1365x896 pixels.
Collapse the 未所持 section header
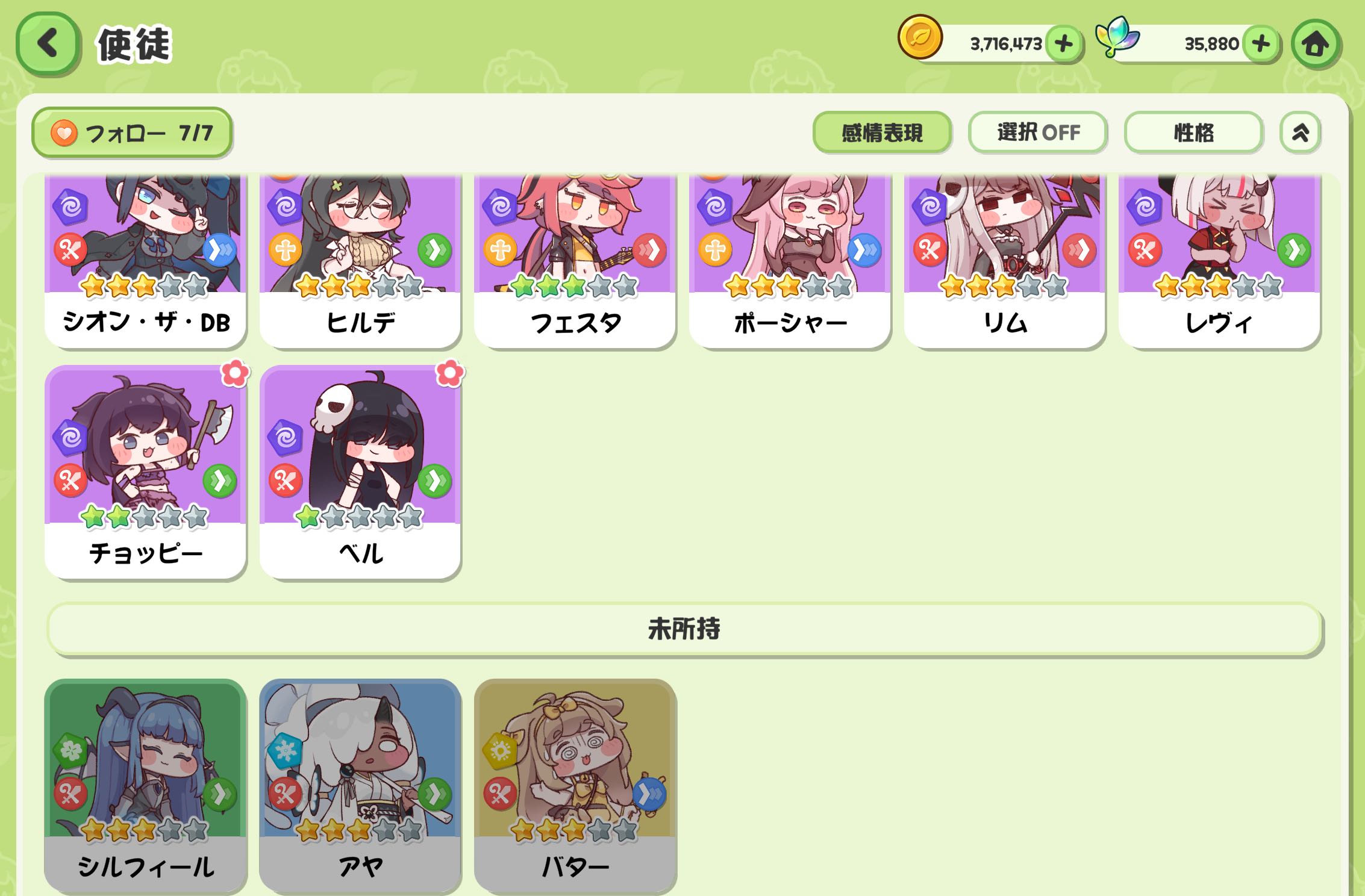click(x=684, y=629)
